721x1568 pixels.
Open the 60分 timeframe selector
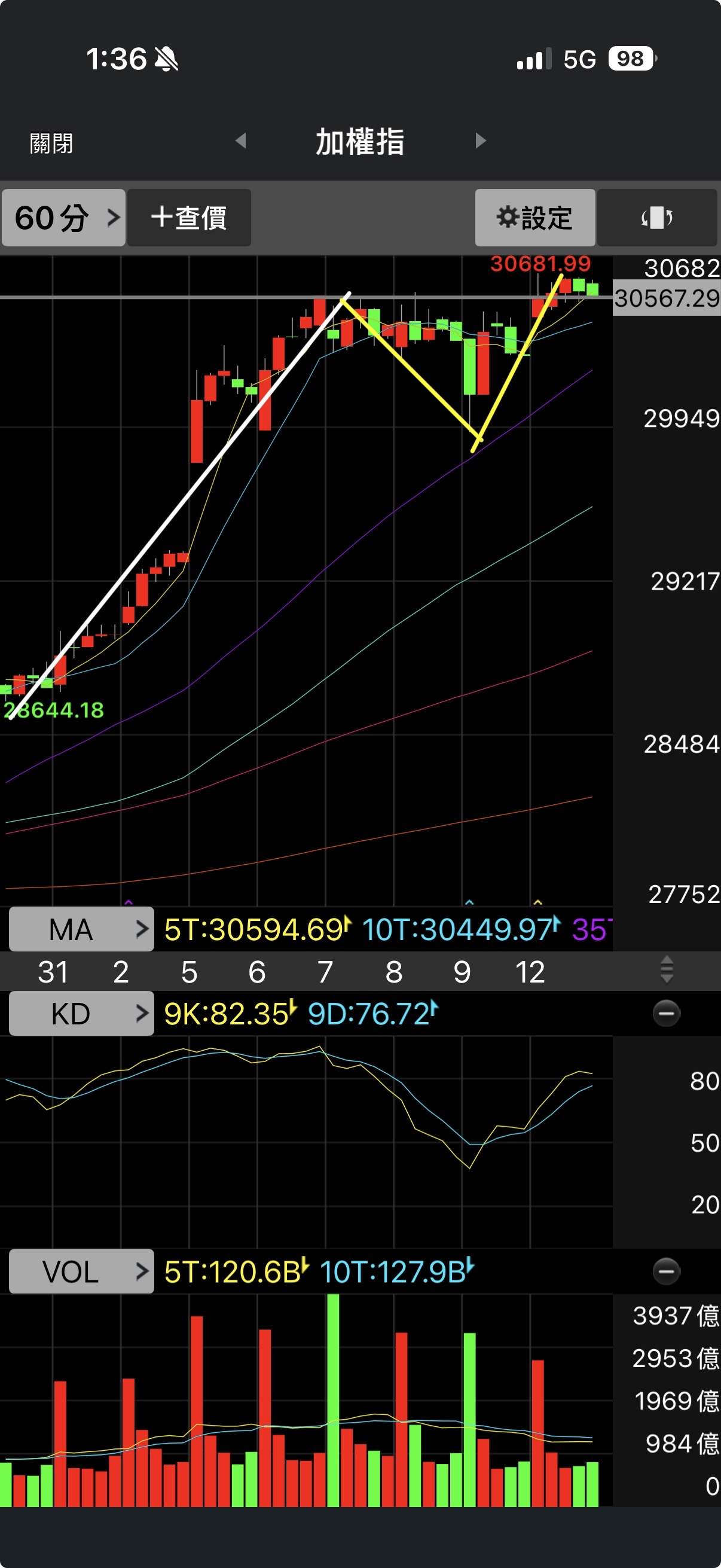64,217
